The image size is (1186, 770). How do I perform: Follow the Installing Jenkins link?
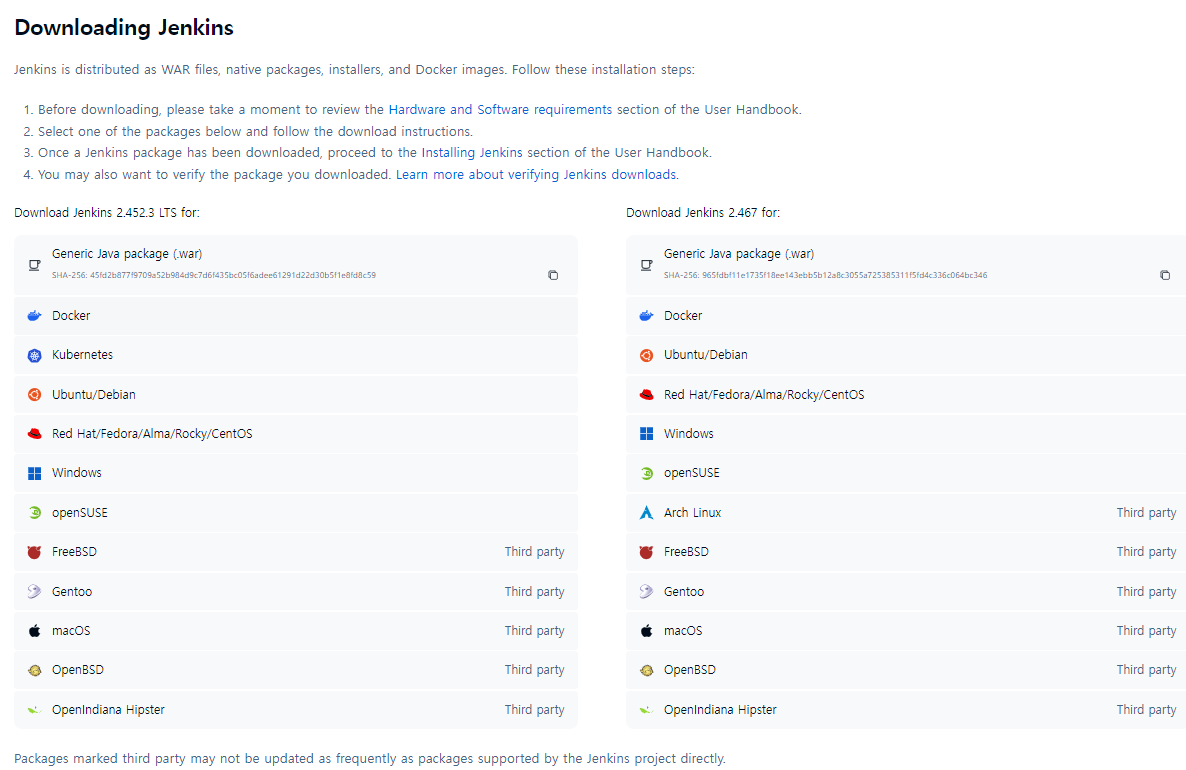pos(472,153)
